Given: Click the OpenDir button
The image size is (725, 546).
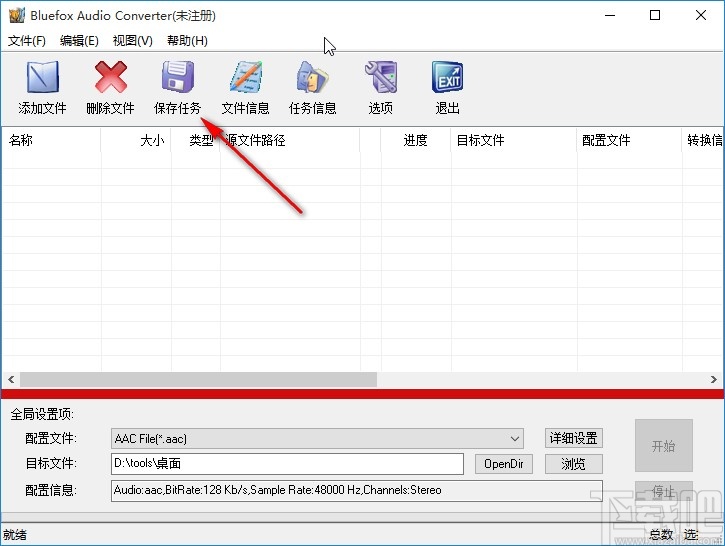Looking at the screenshot, I should pos(504,464).
